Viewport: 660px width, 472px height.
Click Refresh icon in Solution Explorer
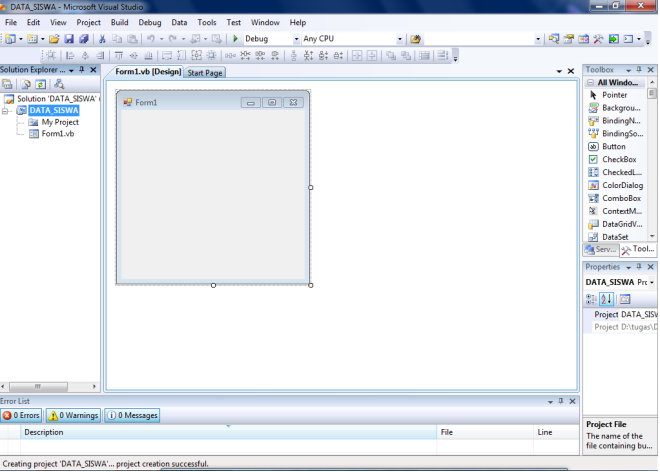pyautogui.click(x=40, y=84)
